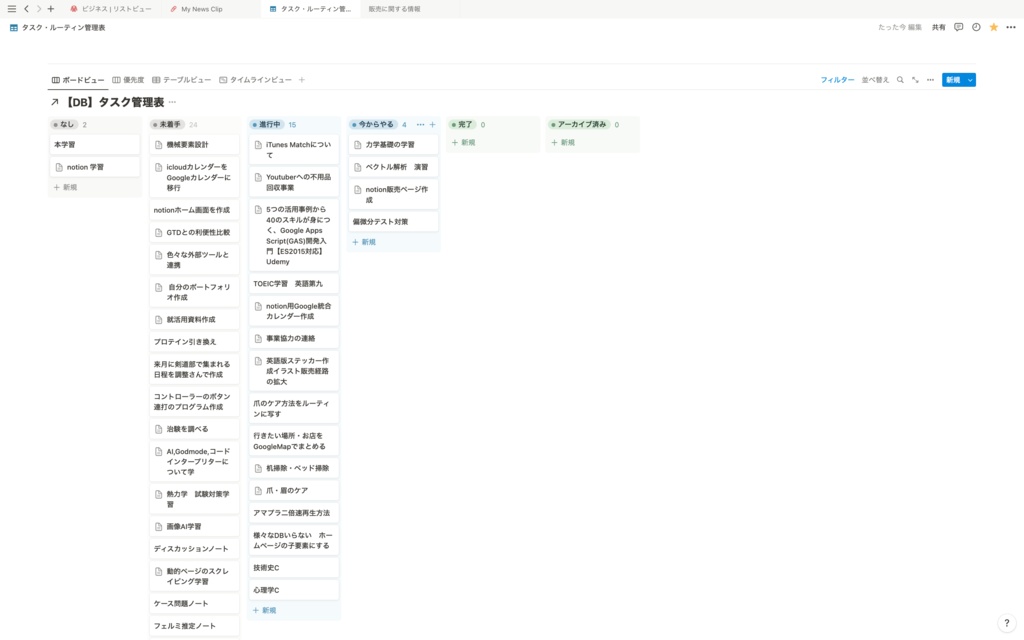Go forward with the right arrow
This screenshot has height=640, width=1024.
click(x=39, y=8)
